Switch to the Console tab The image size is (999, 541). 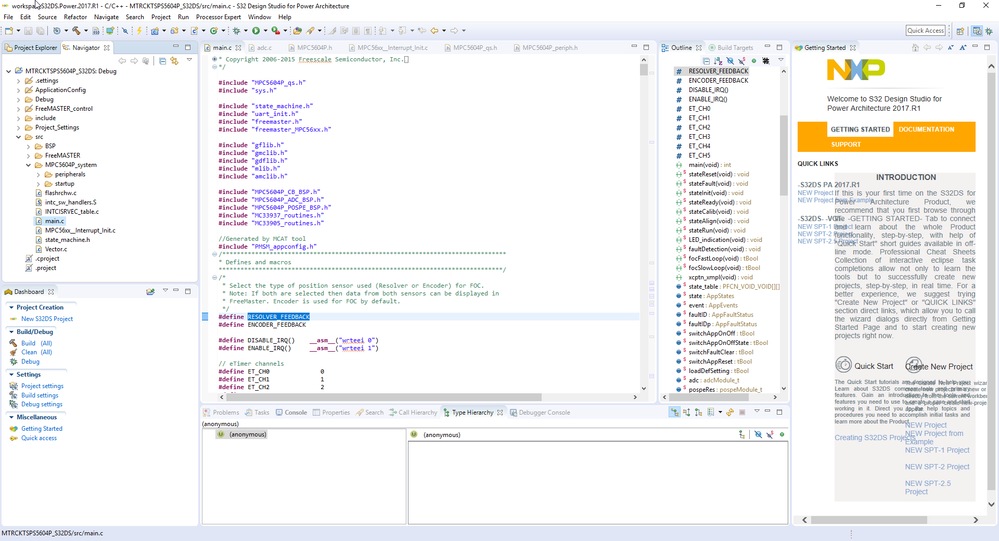(x=292, y=412)
